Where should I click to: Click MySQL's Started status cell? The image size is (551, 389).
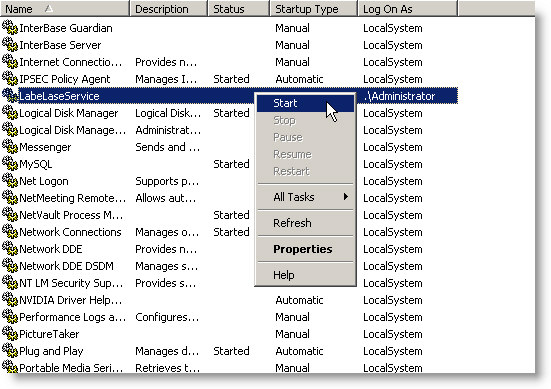pyautogui.click(x=231, y=164)
